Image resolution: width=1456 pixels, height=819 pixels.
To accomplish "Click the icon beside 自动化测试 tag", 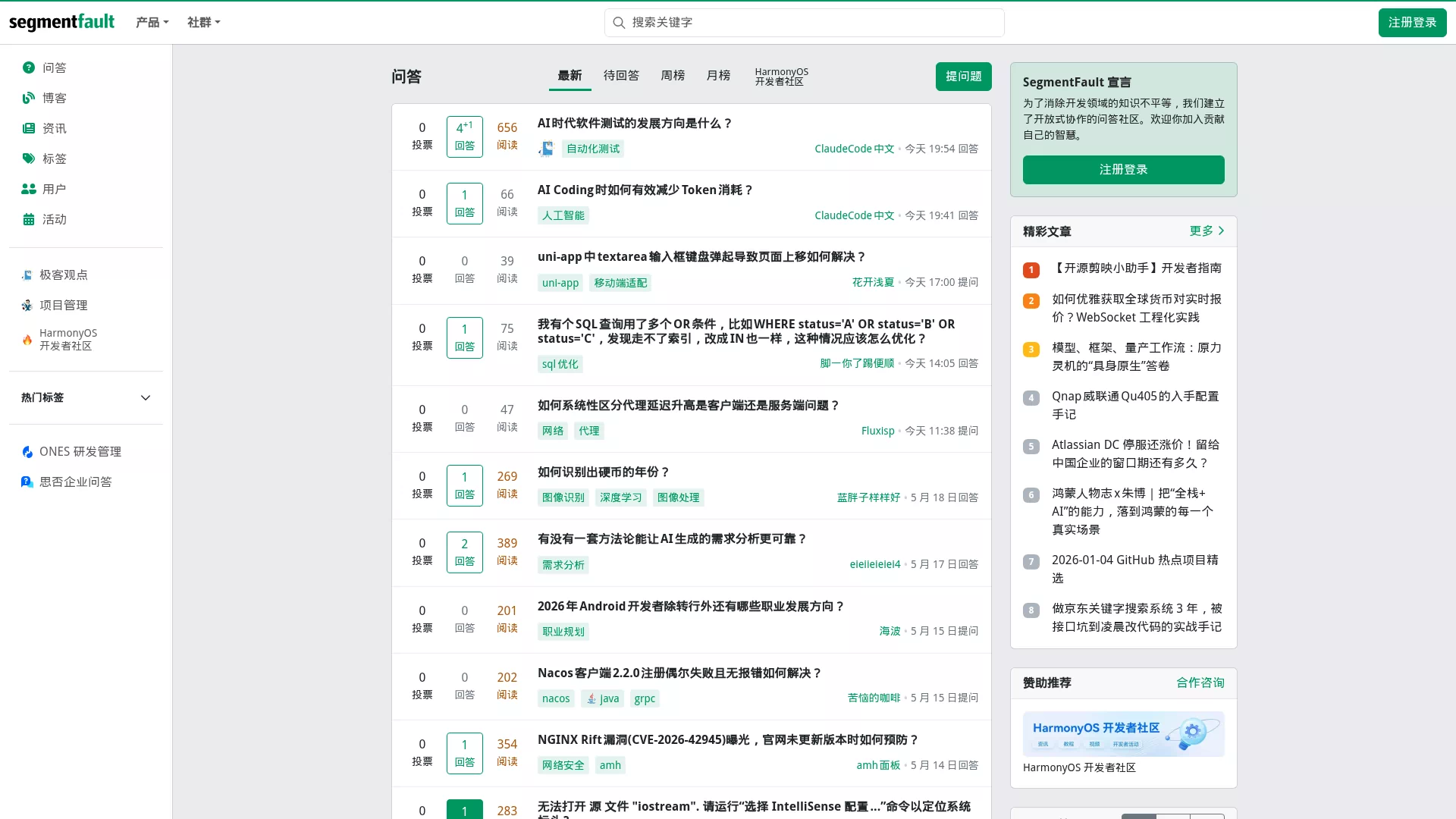I will point(546,149).
